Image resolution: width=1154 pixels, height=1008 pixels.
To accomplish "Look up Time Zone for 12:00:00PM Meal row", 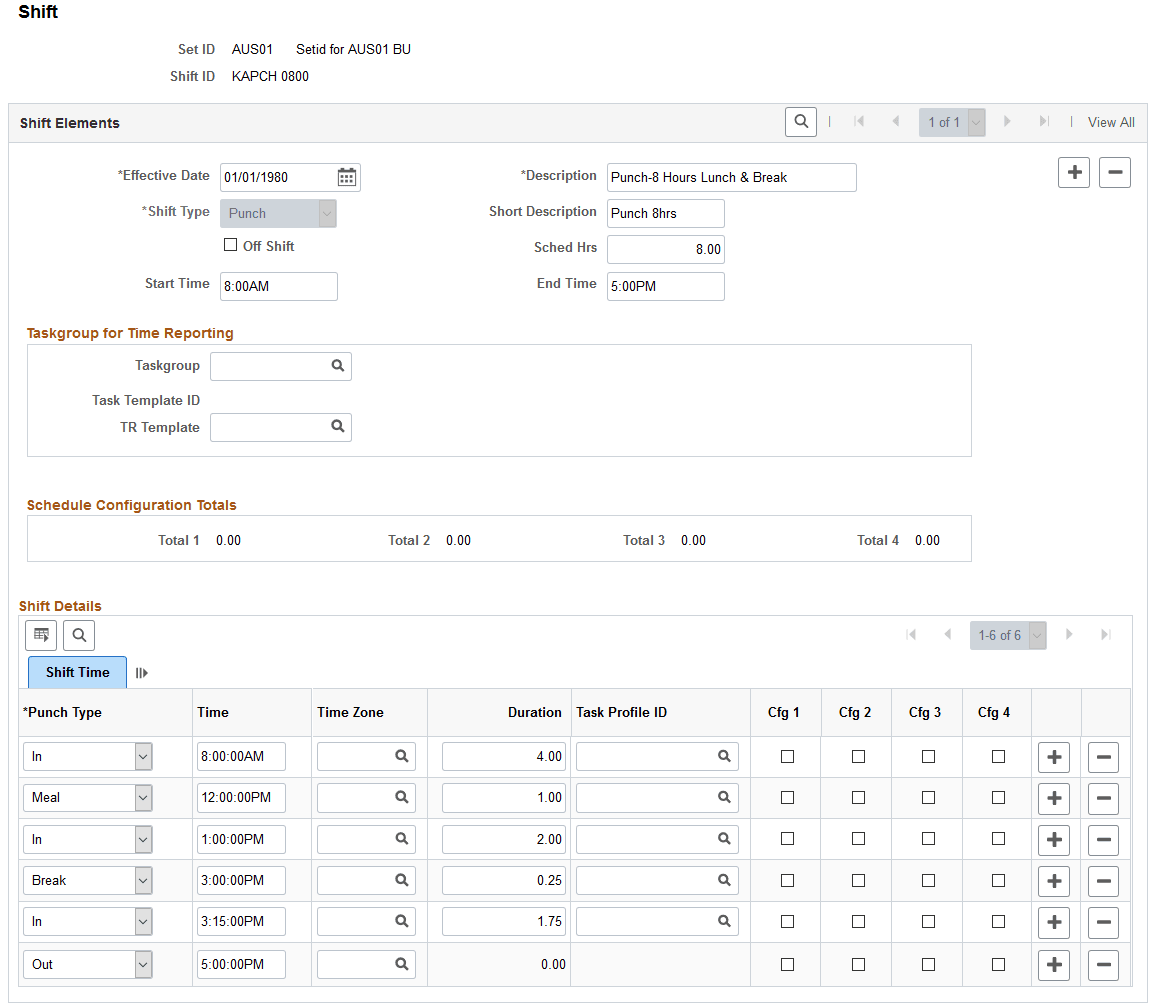I will point(402,798).
